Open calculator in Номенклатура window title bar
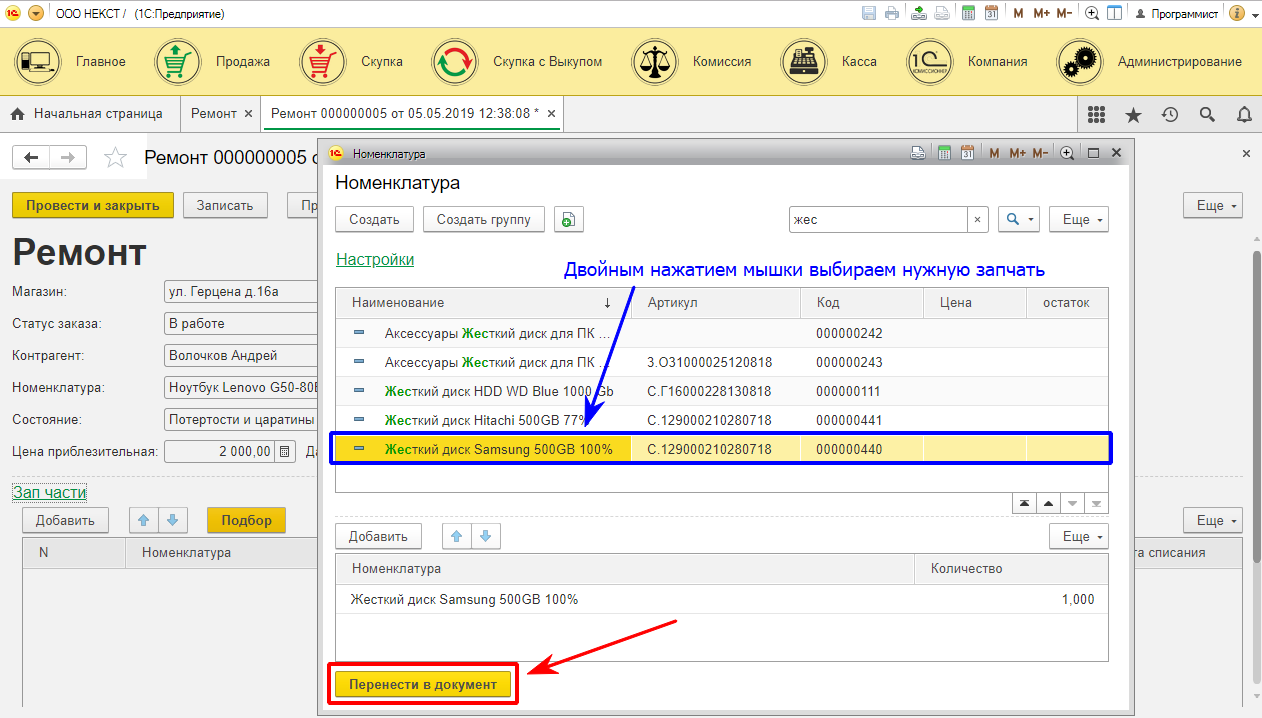This screenshot has height=718, width=1262. [x=943, y=153]
